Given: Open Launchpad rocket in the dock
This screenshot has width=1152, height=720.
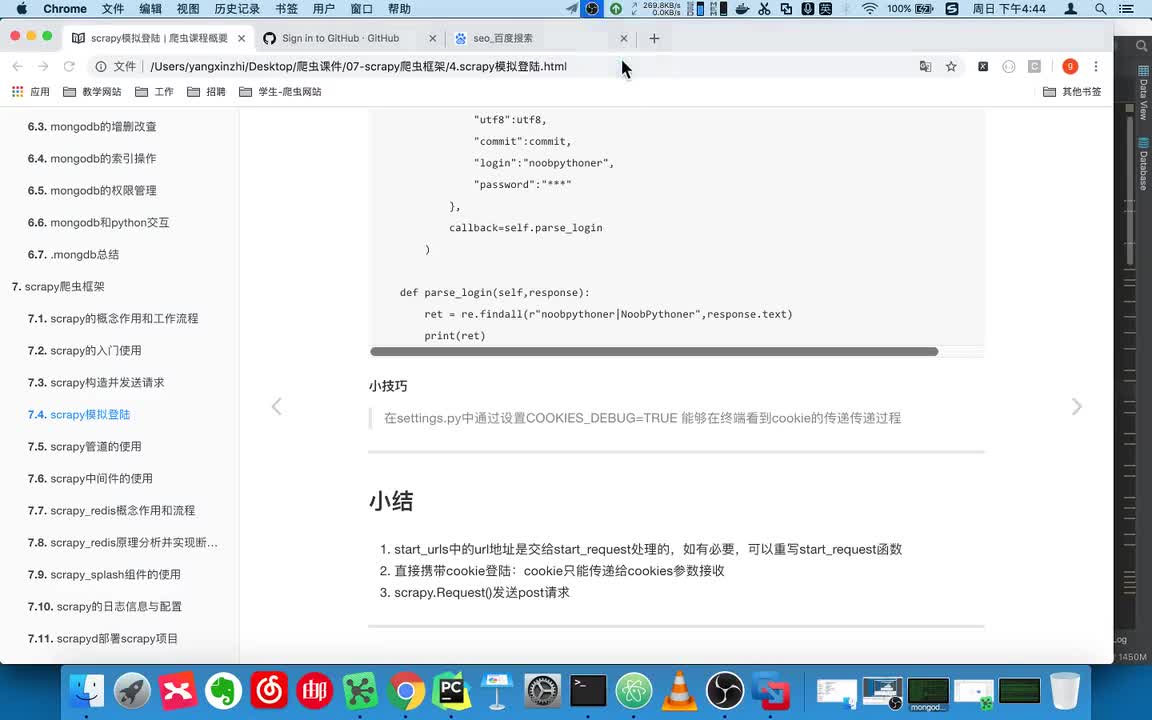Looking at the screenshot, I should pyautogui.click(x=132, y=691).
